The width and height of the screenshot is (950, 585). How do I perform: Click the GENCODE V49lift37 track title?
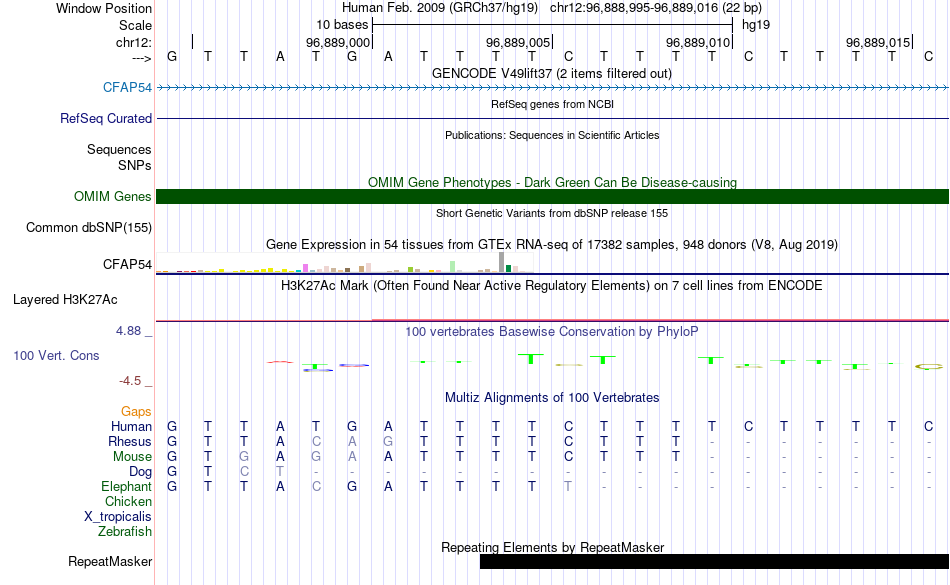pyautogui.click(x=552, y=73)
